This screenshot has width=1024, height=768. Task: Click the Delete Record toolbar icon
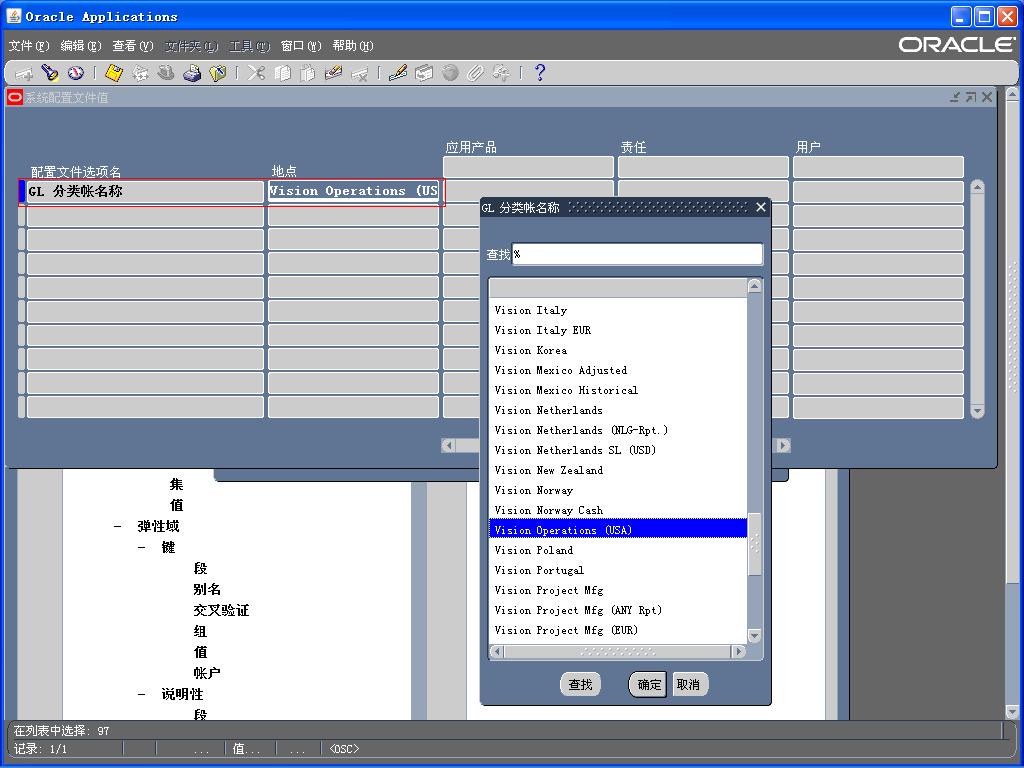[x=359, y=73]
